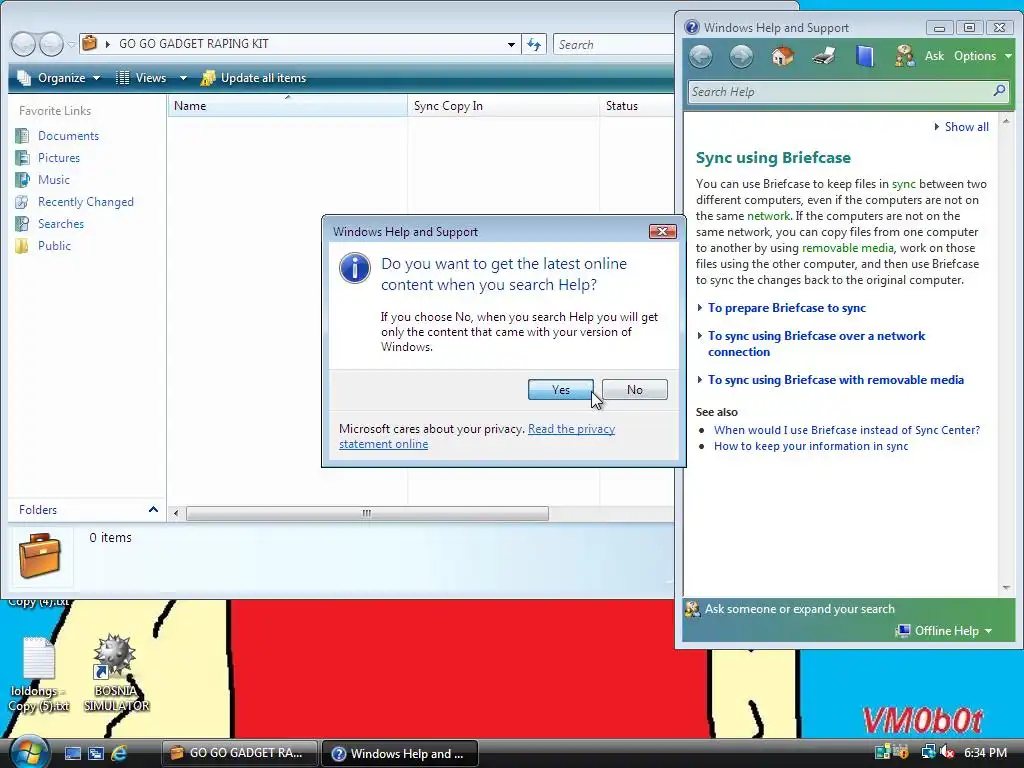This screenshot has height=768, width=1024.
Task: Open Music in Favorite Links
Action: point(54,180)
